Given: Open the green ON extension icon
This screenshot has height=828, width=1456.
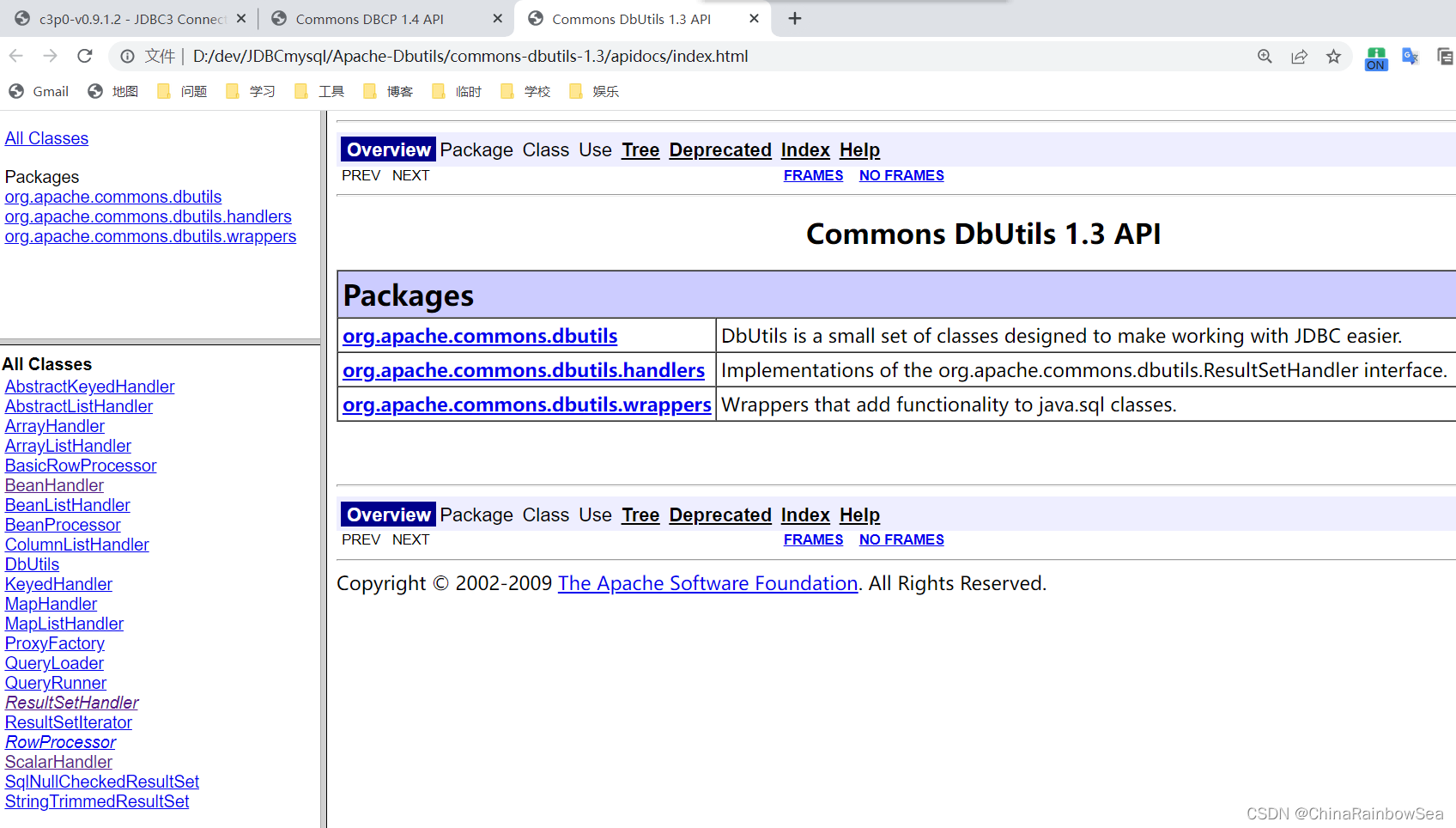Looking at the screenshot, I should (1376, 58).
